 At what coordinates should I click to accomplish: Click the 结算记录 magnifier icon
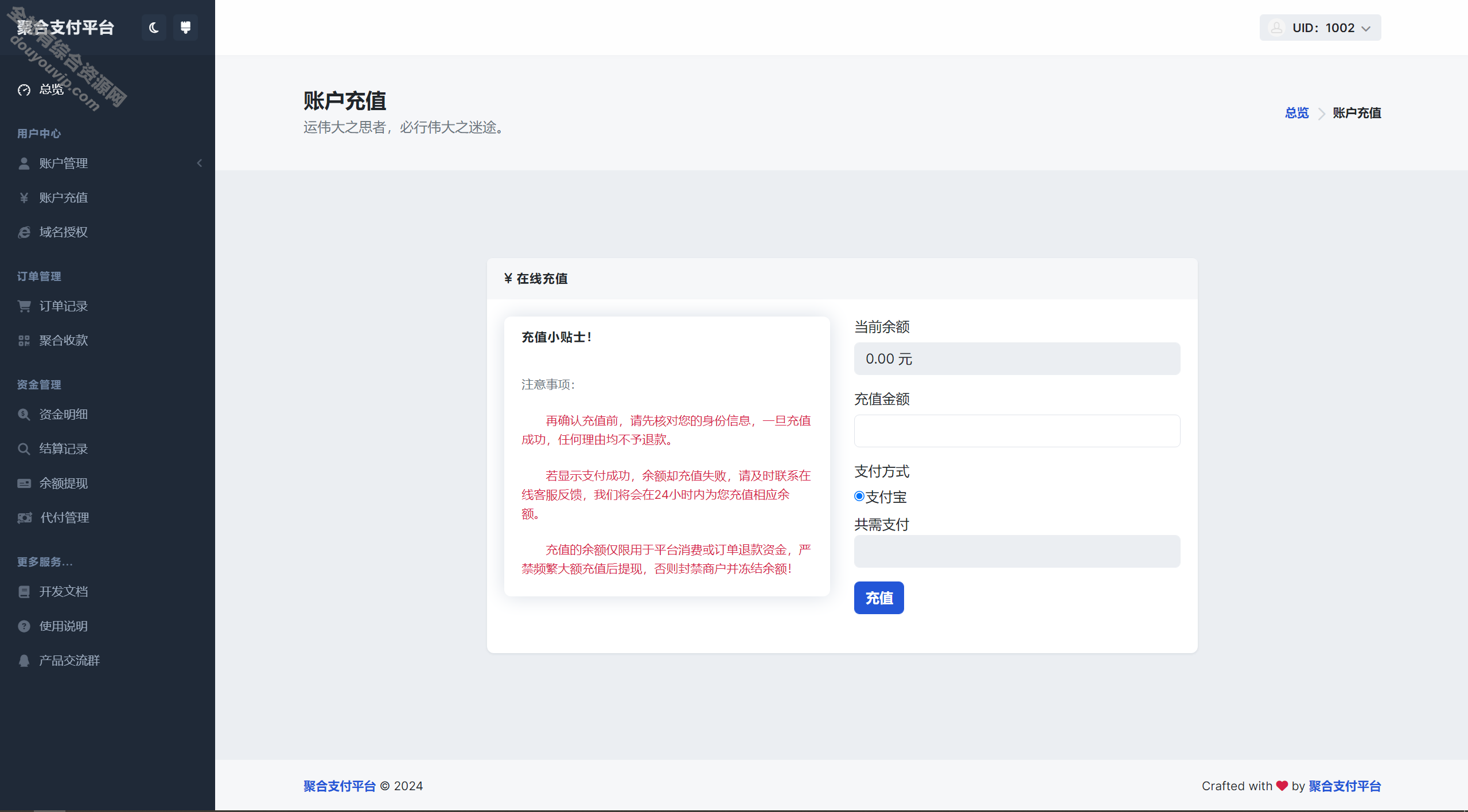(x=24, y=449)
